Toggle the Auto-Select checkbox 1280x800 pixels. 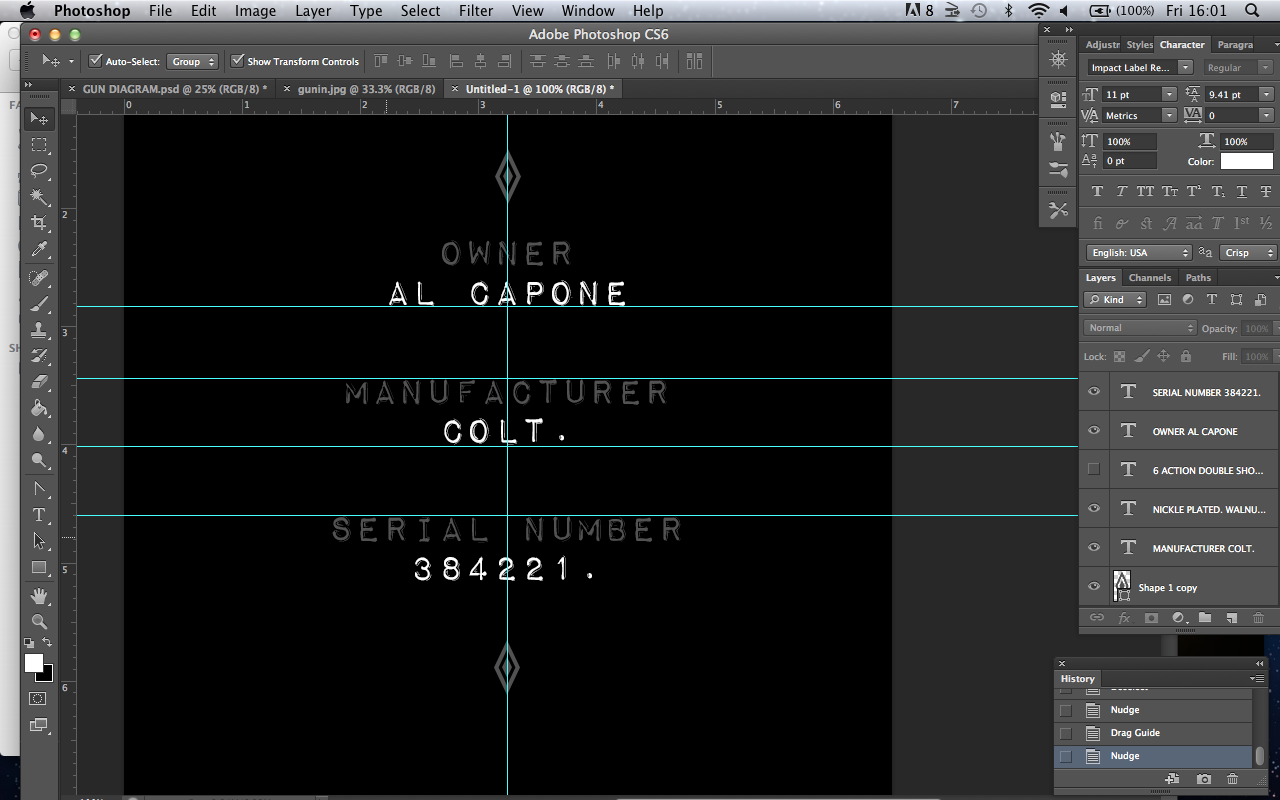tap(95, 61)
